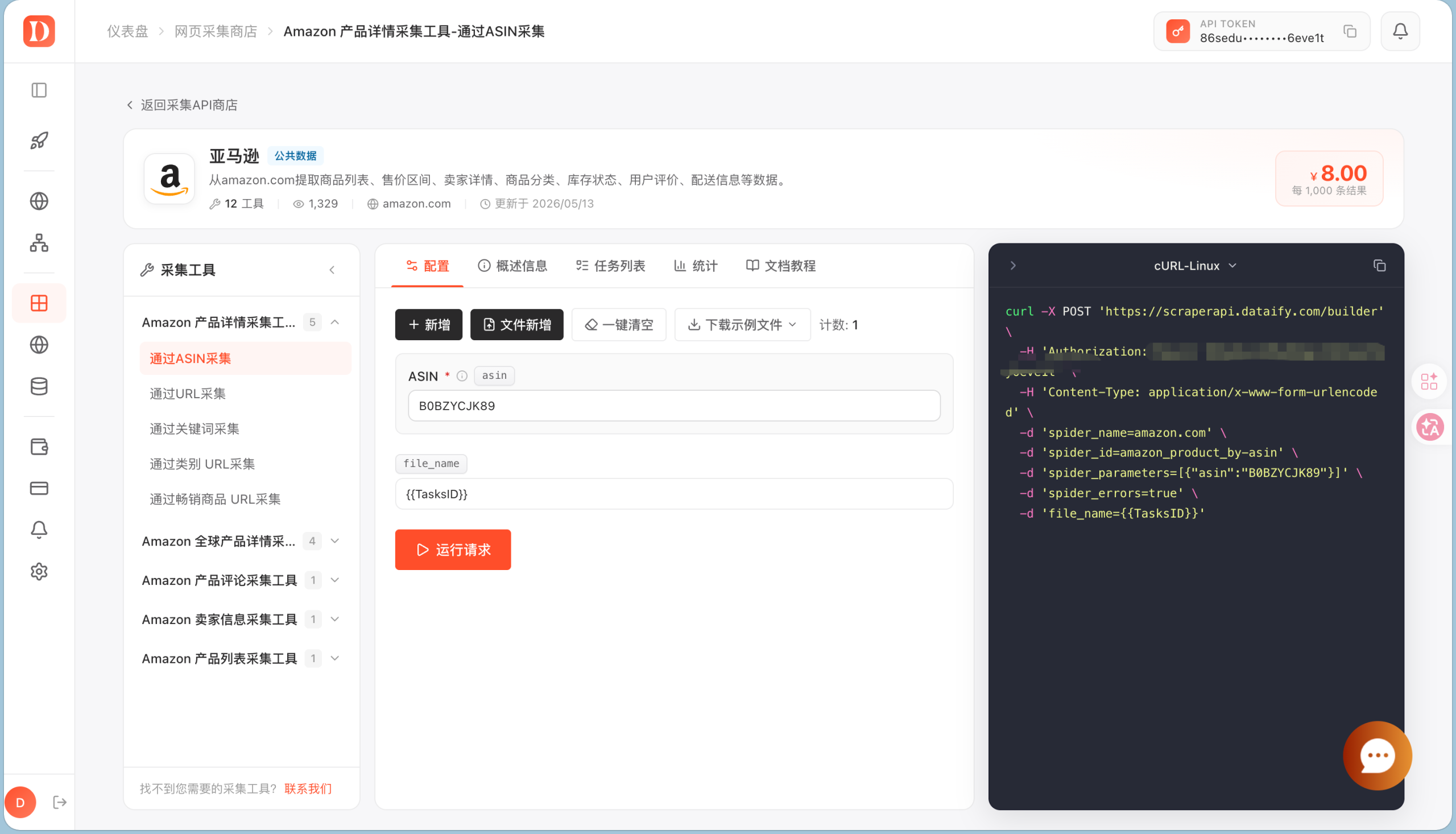Click the 公共数据 tag

(x=295, y=156)
